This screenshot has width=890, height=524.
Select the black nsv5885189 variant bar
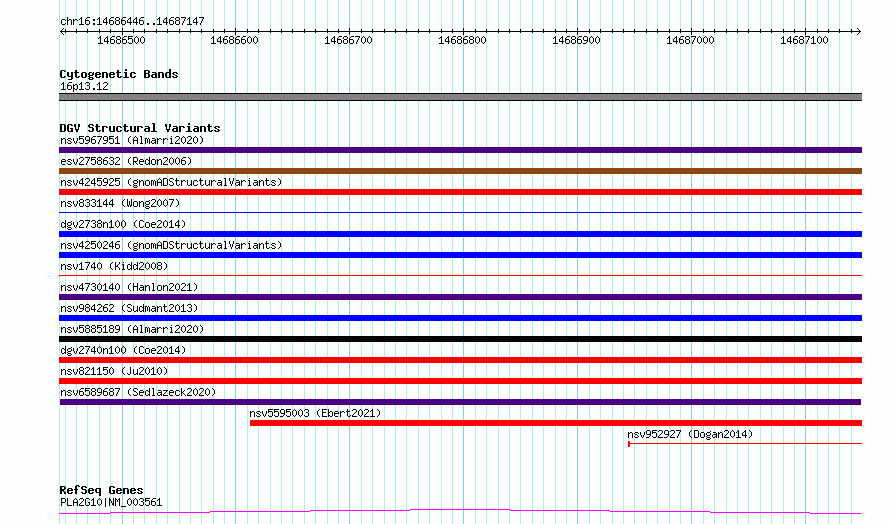pos(460,339)
